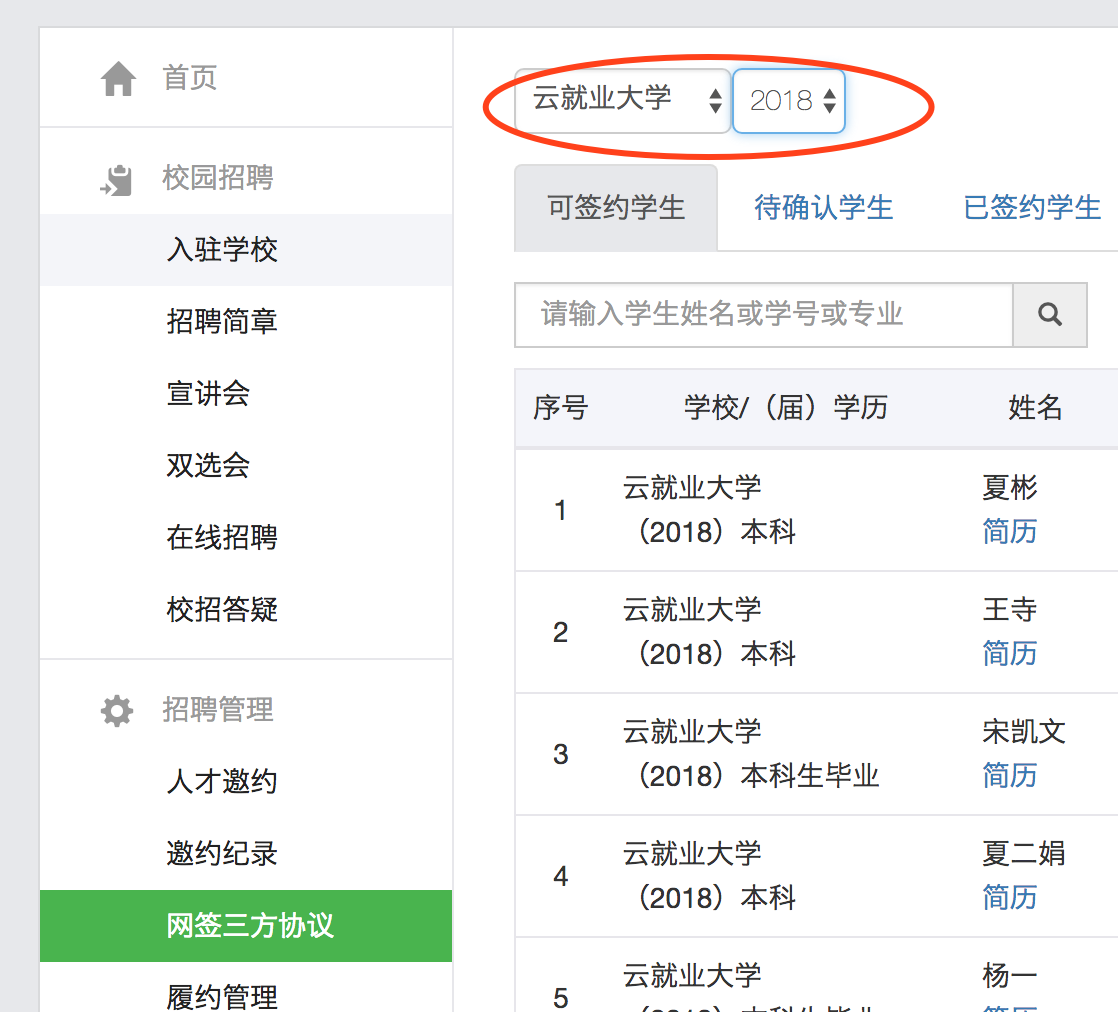The width and height of the screenshot is (1118, 1012).
Task: Open the 2018 year dropdown
Action: pos(789,101)
